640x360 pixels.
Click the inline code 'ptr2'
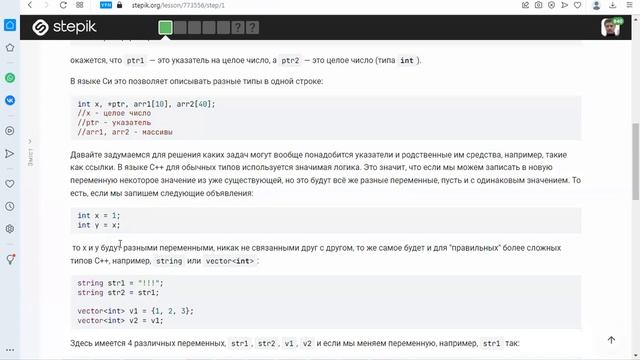[290, 60]
